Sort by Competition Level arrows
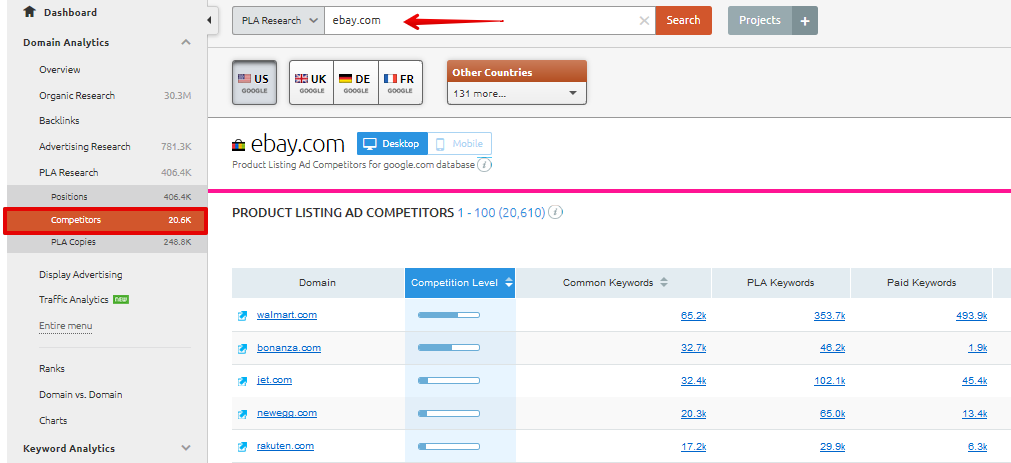Image resolution: width=1011 pixels, height=463 pixels. (x=509, y=282)
